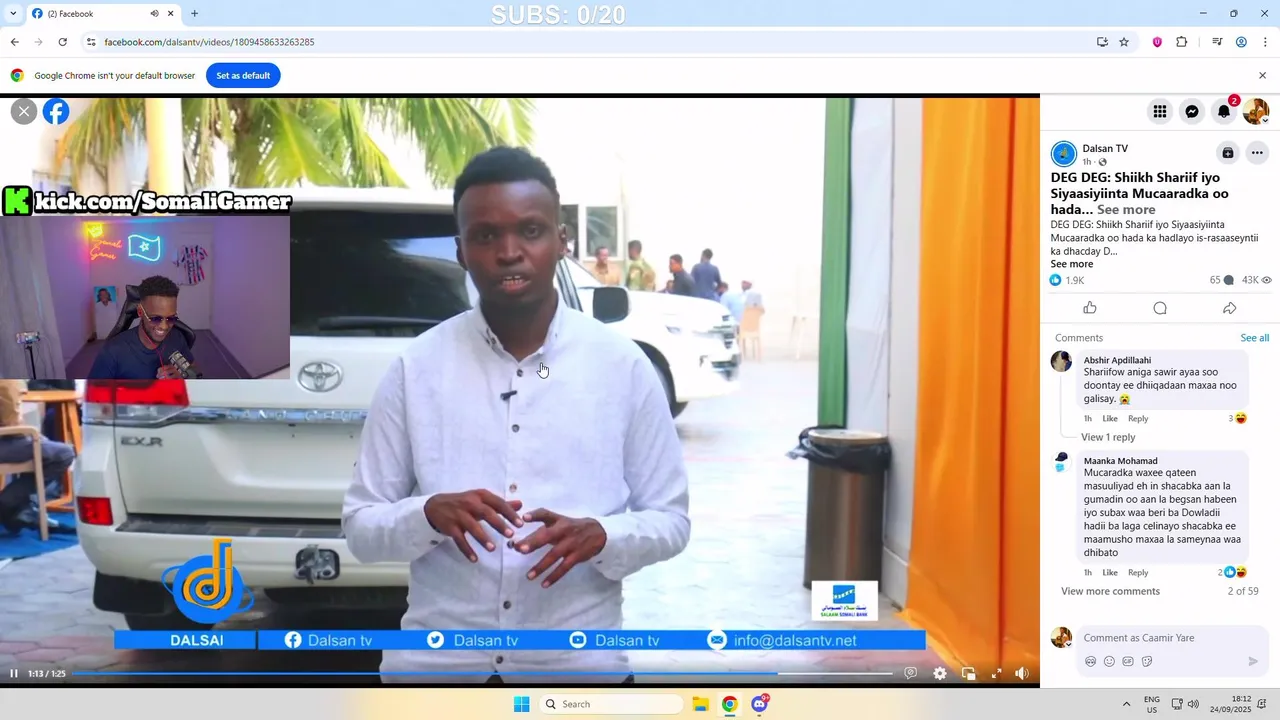Open Chrome extensions puzzle menu

point(1182,42)
